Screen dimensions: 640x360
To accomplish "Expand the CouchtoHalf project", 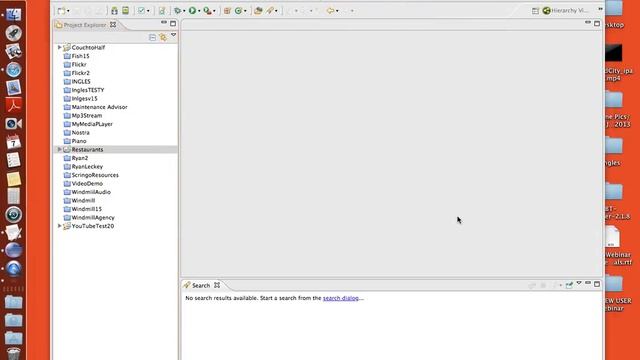I will 60,47.
